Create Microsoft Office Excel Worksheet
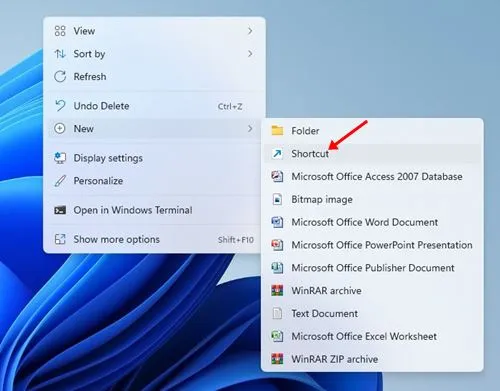Viewport: 500px width, 391px height. (372, 336)
